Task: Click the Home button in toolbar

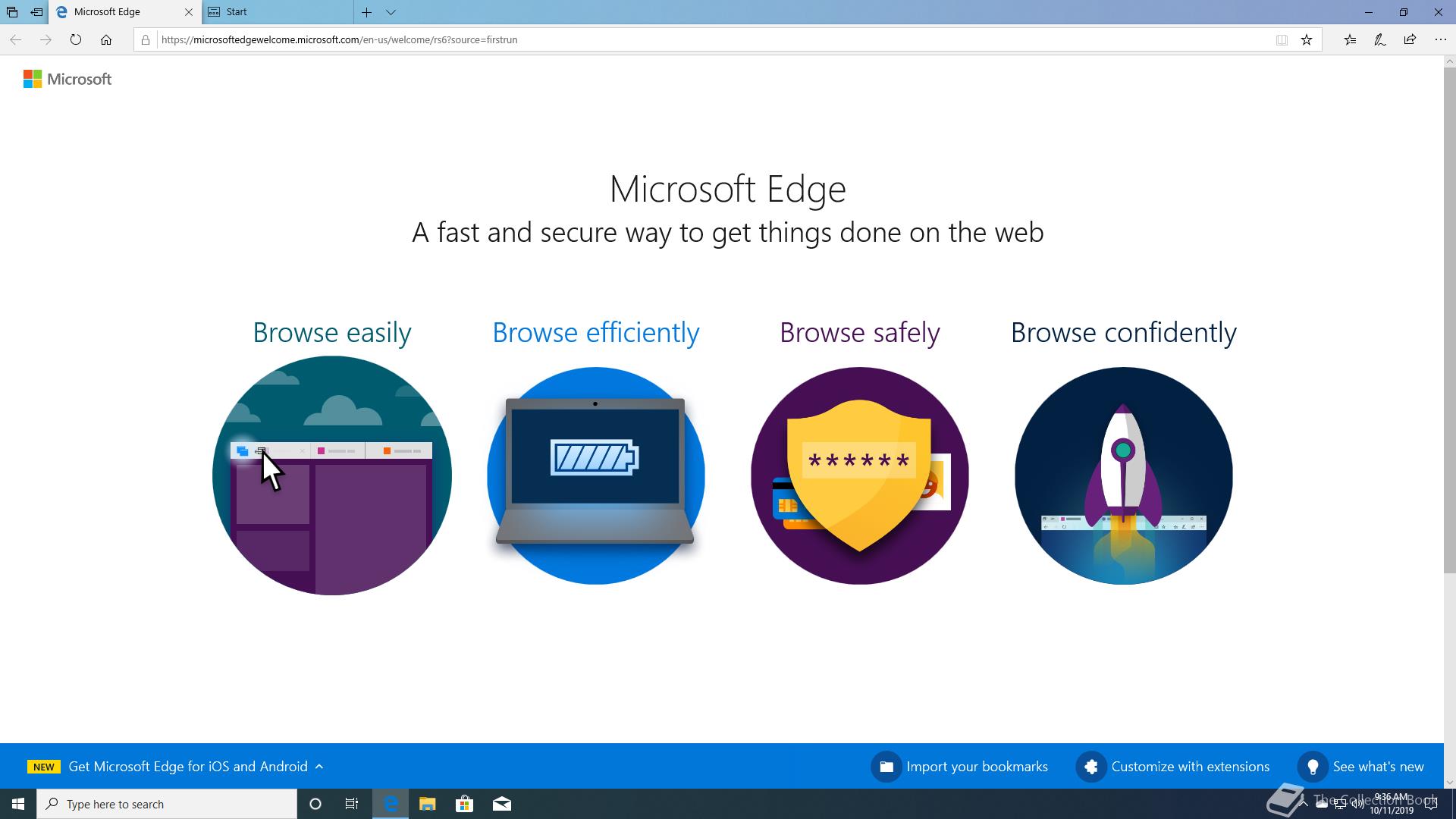Action: click(x=106, y=40)
